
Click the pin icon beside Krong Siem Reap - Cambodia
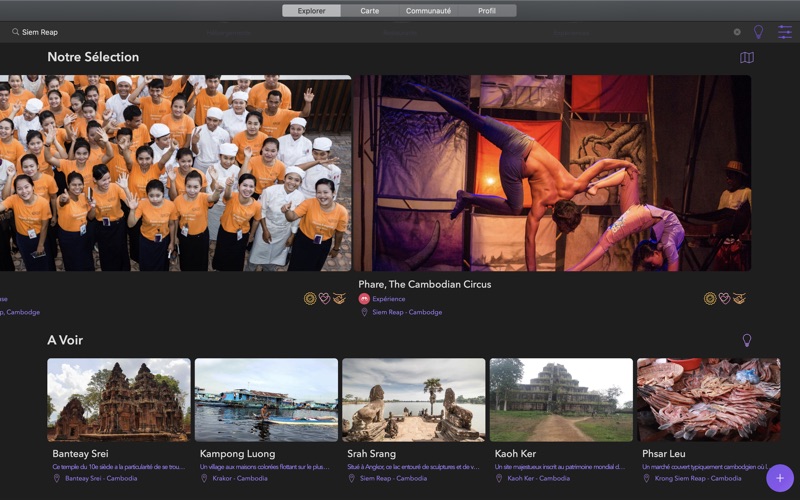point(646,479)
